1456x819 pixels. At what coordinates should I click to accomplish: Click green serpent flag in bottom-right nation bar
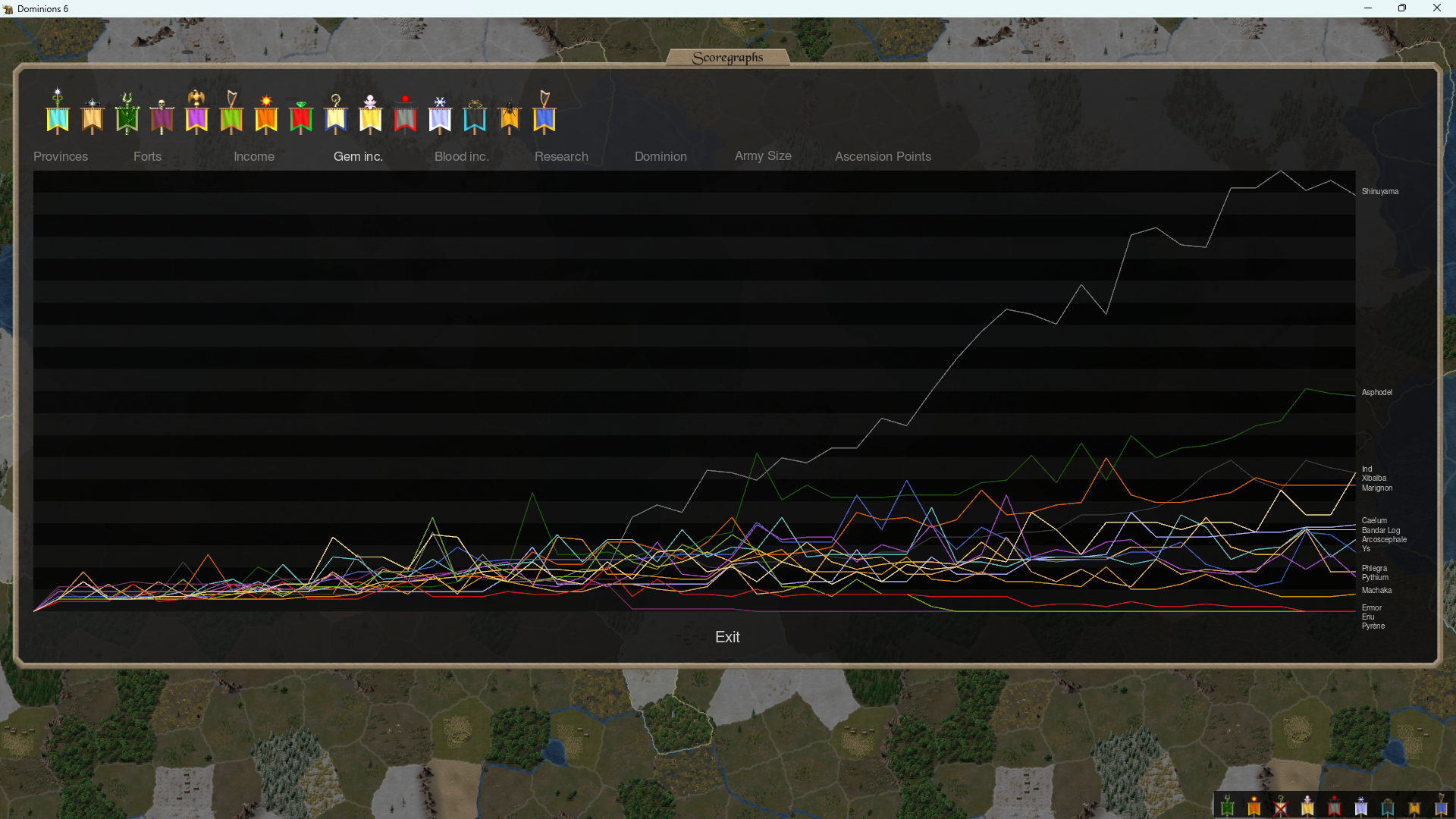[x=1228, y=805]
